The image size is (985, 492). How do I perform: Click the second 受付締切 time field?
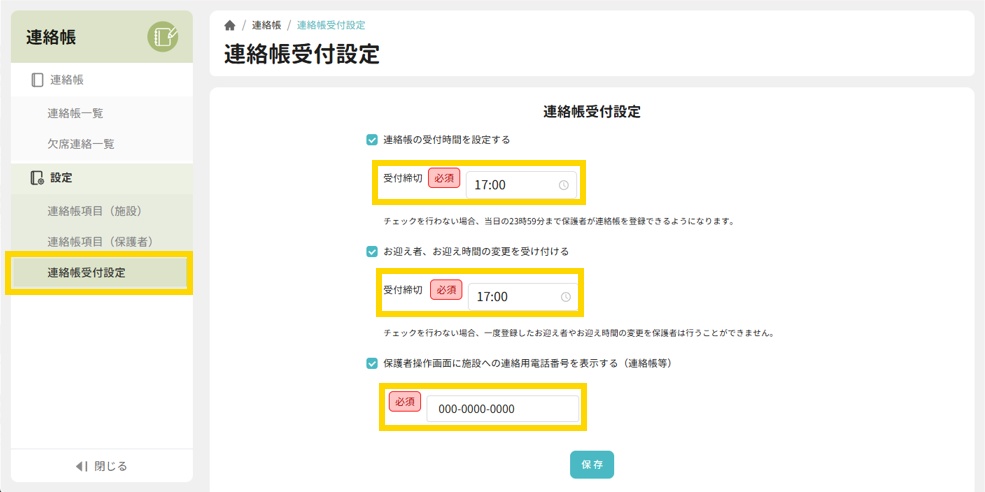coord(512,297)
